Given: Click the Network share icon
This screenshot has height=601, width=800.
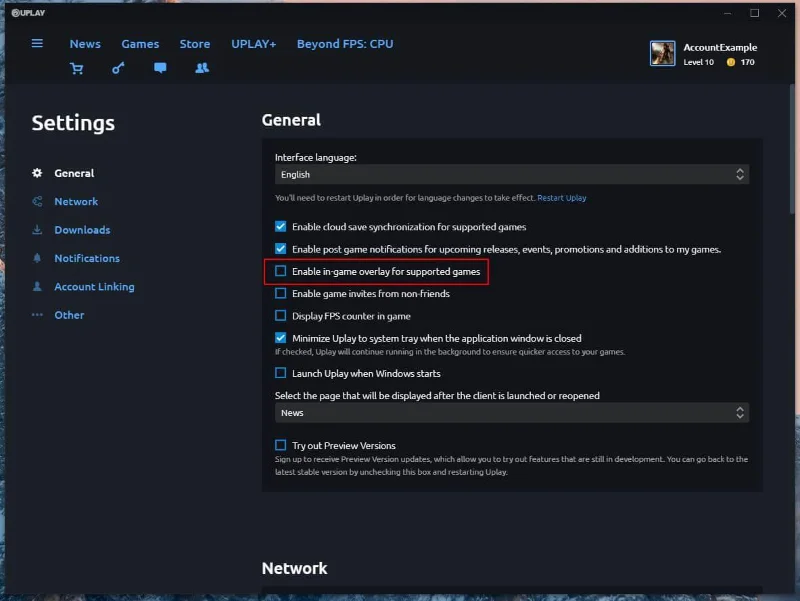Looking at the screenshot, I should point(37,202).
